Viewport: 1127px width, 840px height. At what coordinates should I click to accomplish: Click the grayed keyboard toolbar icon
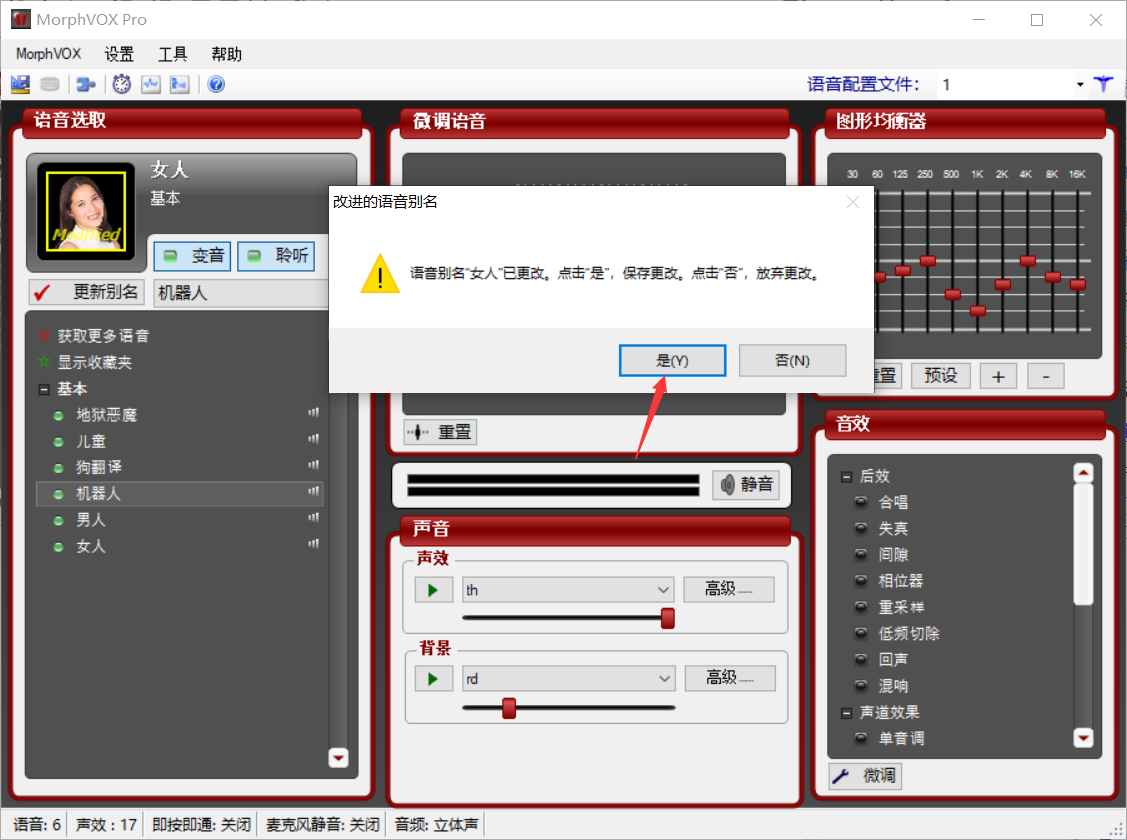(50, 85)
